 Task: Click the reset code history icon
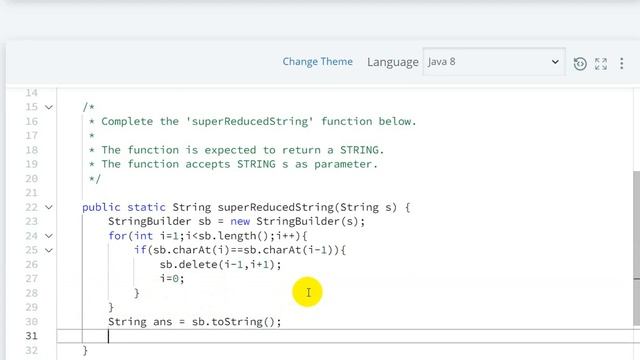(x=580, y=64)
